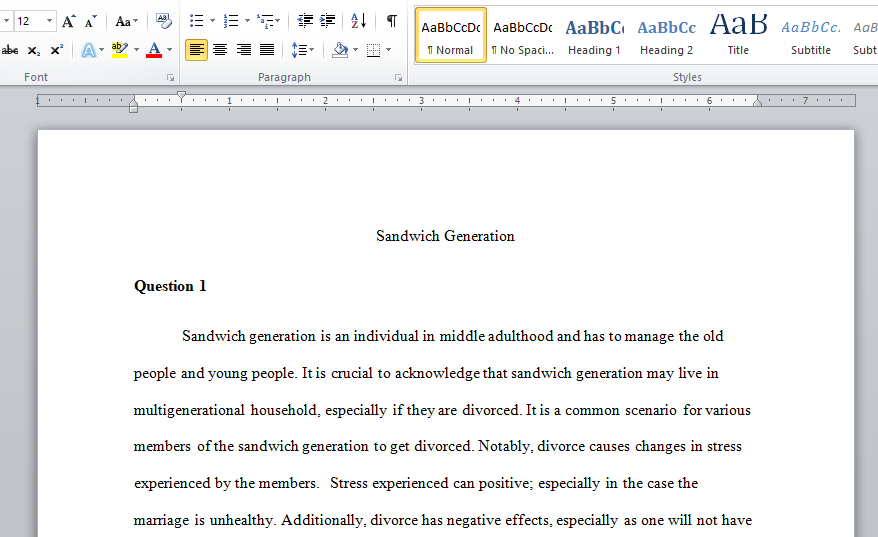The width and height of the screenshot is (878, 537).
Task: Click the Line Spacing icon
Action: click(x=299, y=50)
